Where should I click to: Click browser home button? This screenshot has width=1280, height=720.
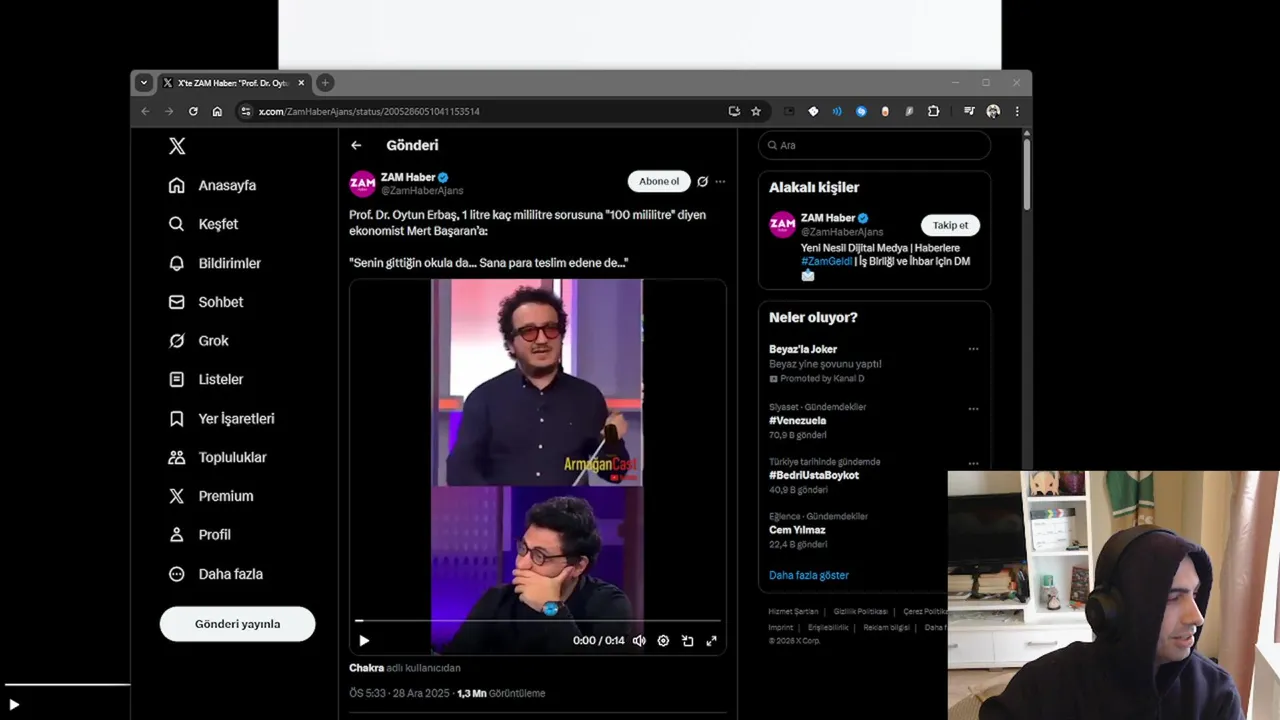click(x=217, y=111)
